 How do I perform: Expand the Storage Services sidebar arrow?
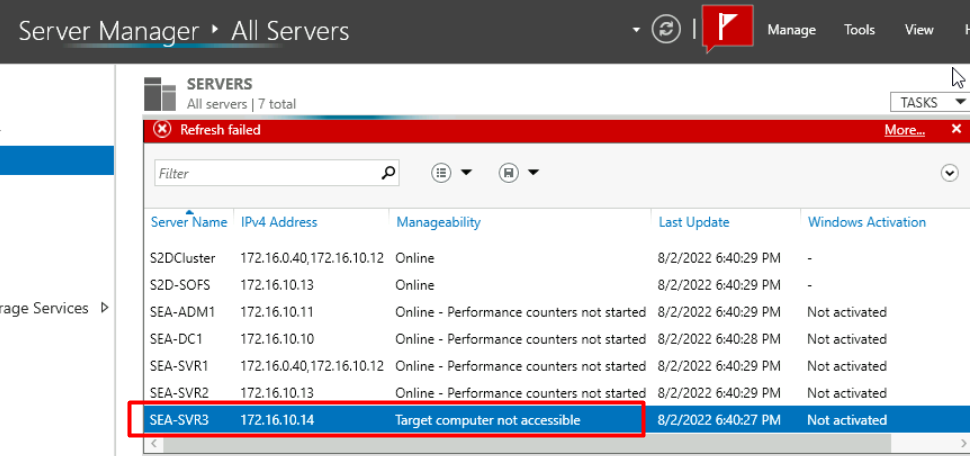coord(104,308)
